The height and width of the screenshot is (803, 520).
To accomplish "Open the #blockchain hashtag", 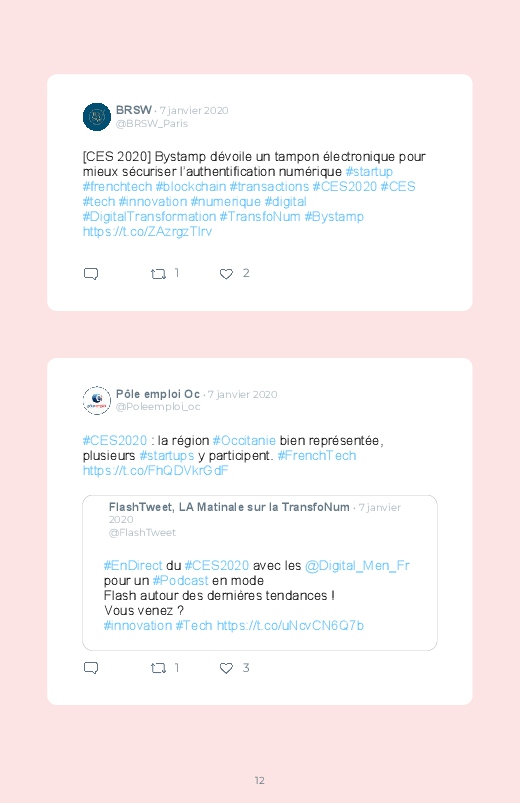I will 191,186.
